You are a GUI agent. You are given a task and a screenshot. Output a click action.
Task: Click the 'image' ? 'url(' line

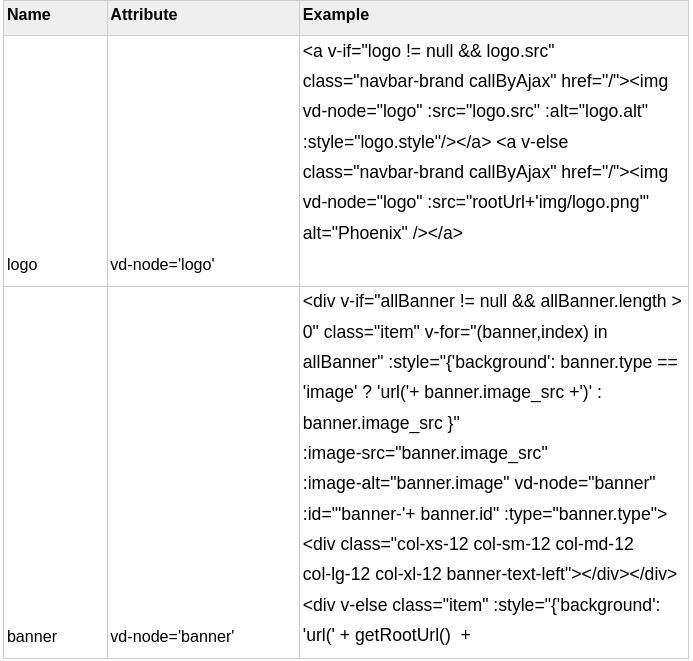point(452,392)
